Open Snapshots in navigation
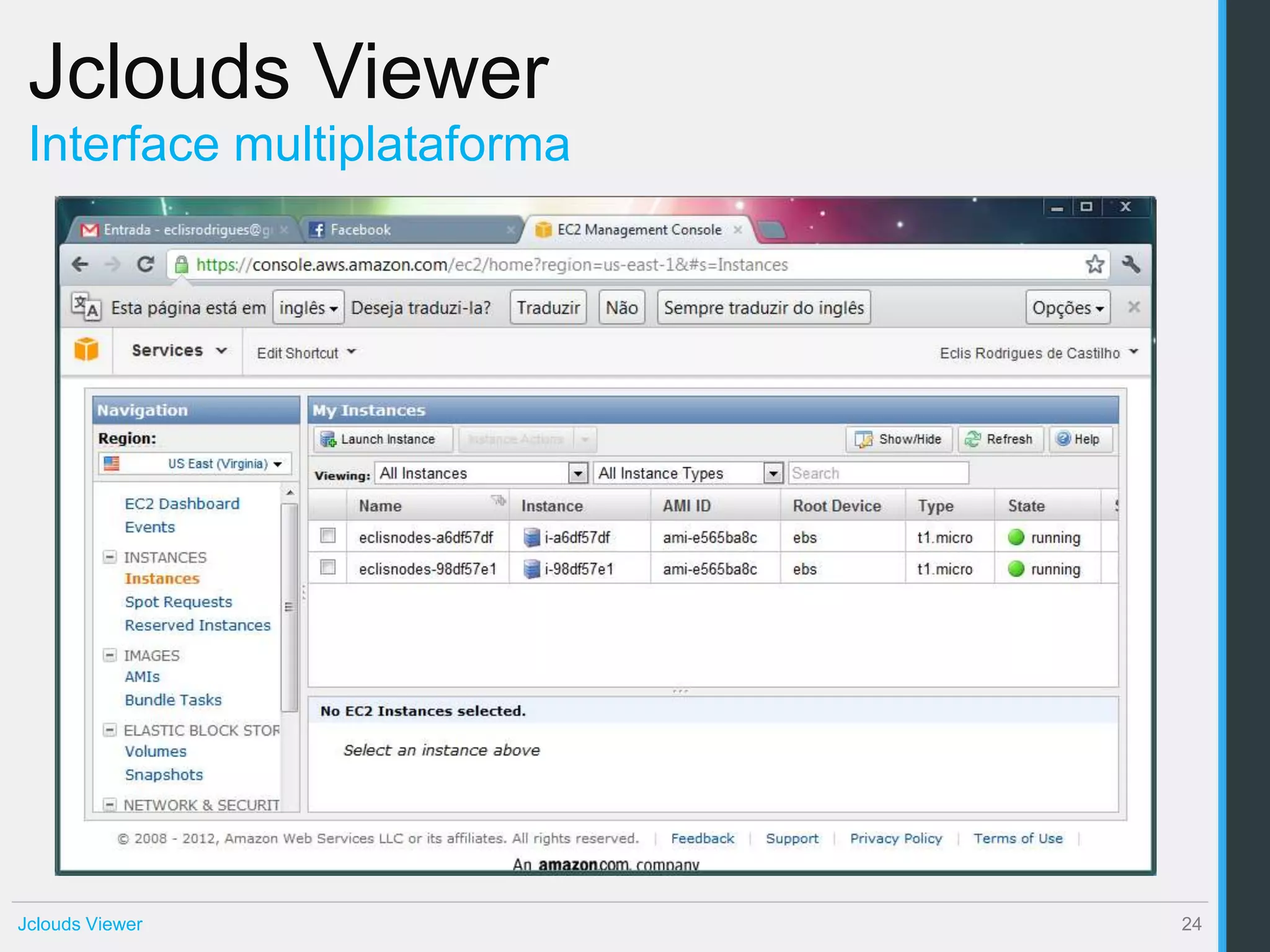The height and width of the screenshot is (952, 1270). 164,775
